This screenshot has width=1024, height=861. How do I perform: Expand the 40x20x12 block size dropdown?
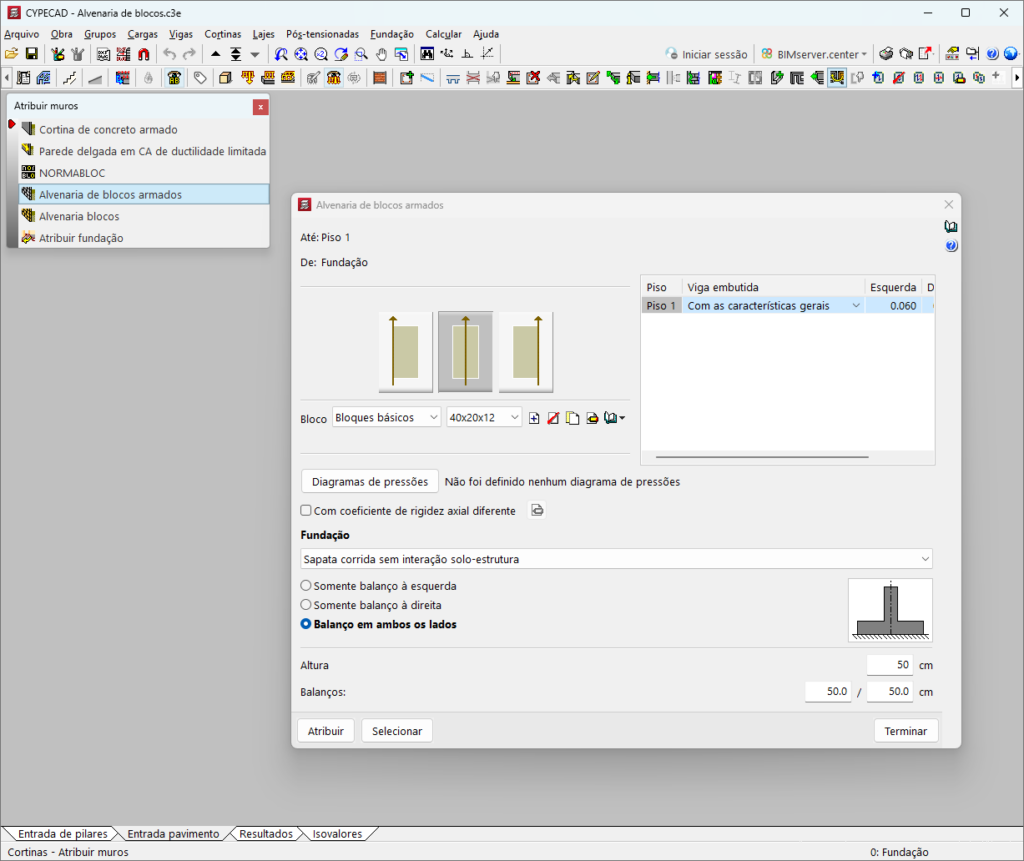pyautogui.click(x=484, y=417)
